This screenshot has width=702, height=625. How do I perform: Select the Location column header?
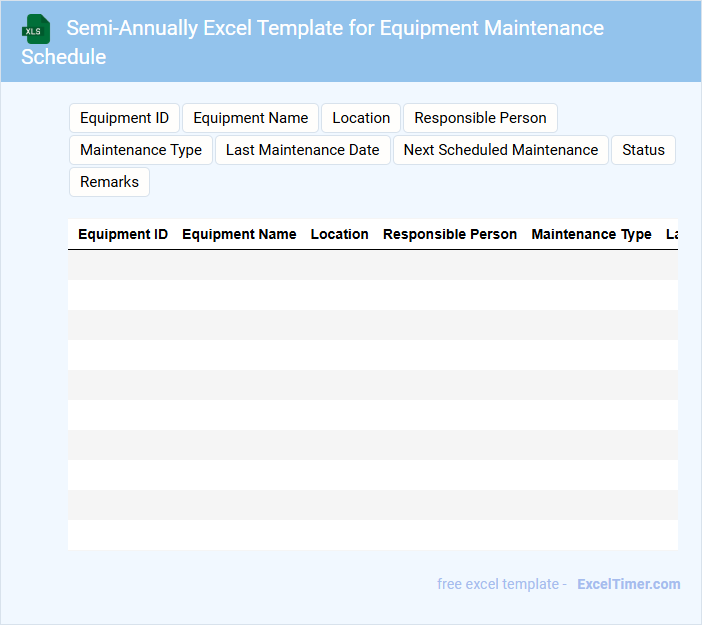click(340, 234)
